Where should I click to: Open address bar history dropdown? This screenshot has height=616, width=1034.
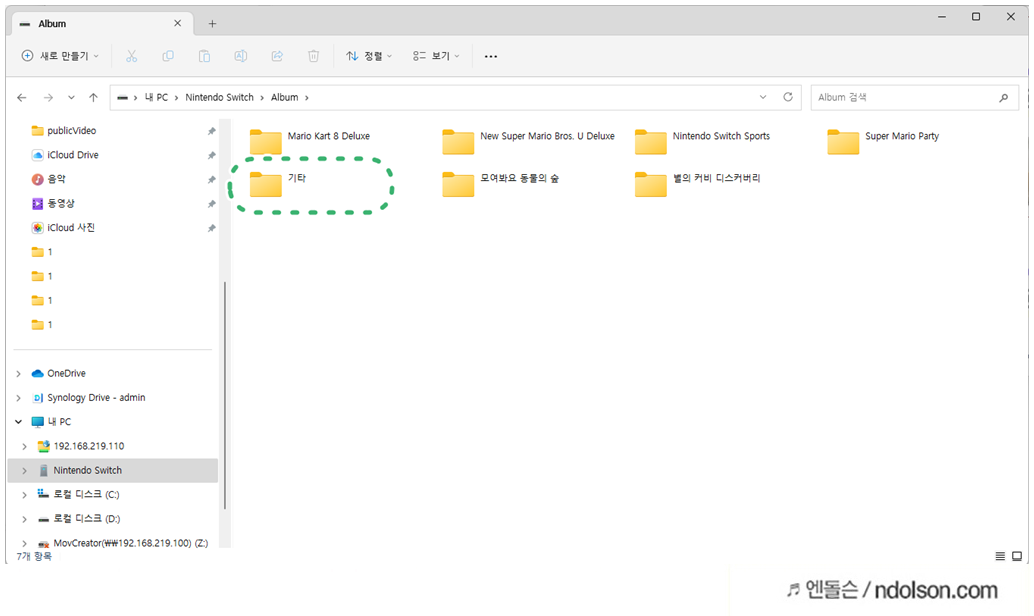click(763, 97)
